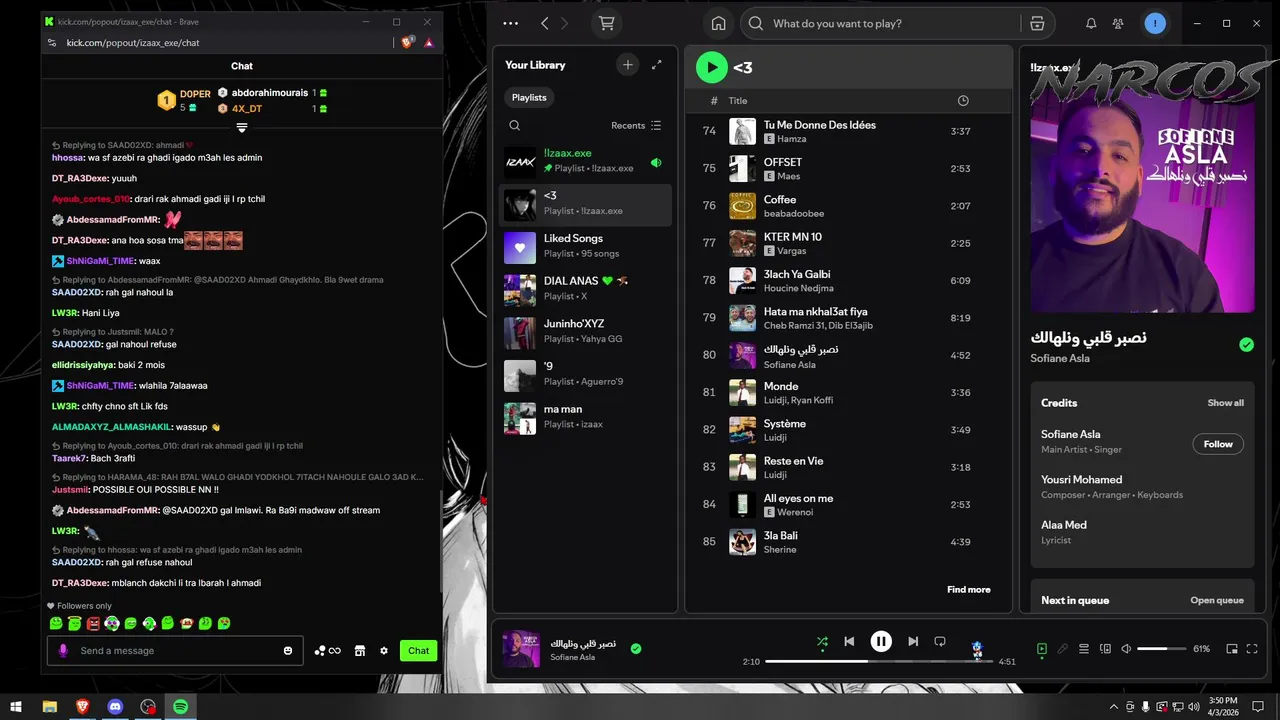Create playlist with plus button in library
This screenshot has width=1280, height=720.
tap(628, 65)
